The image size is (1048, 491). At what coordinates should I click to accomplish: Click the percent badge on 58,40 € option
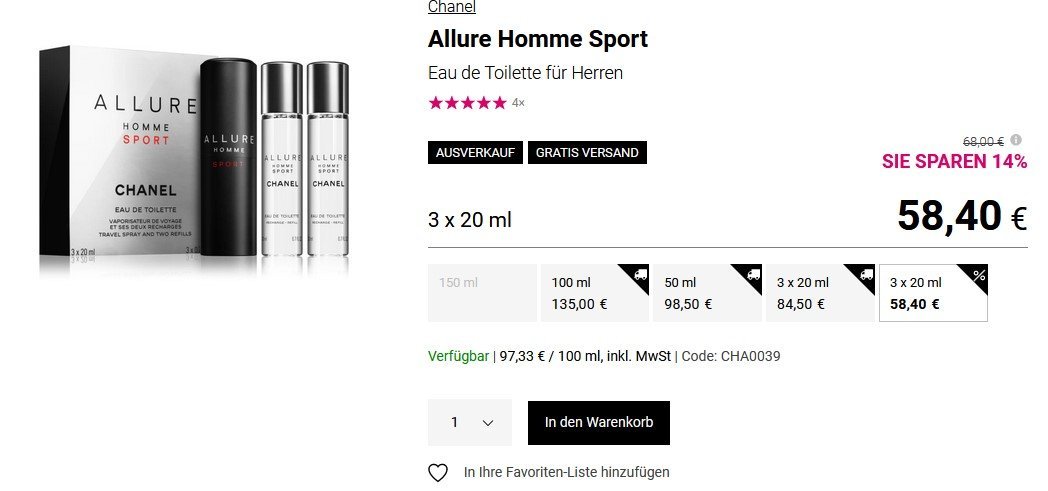coord(978,274)
